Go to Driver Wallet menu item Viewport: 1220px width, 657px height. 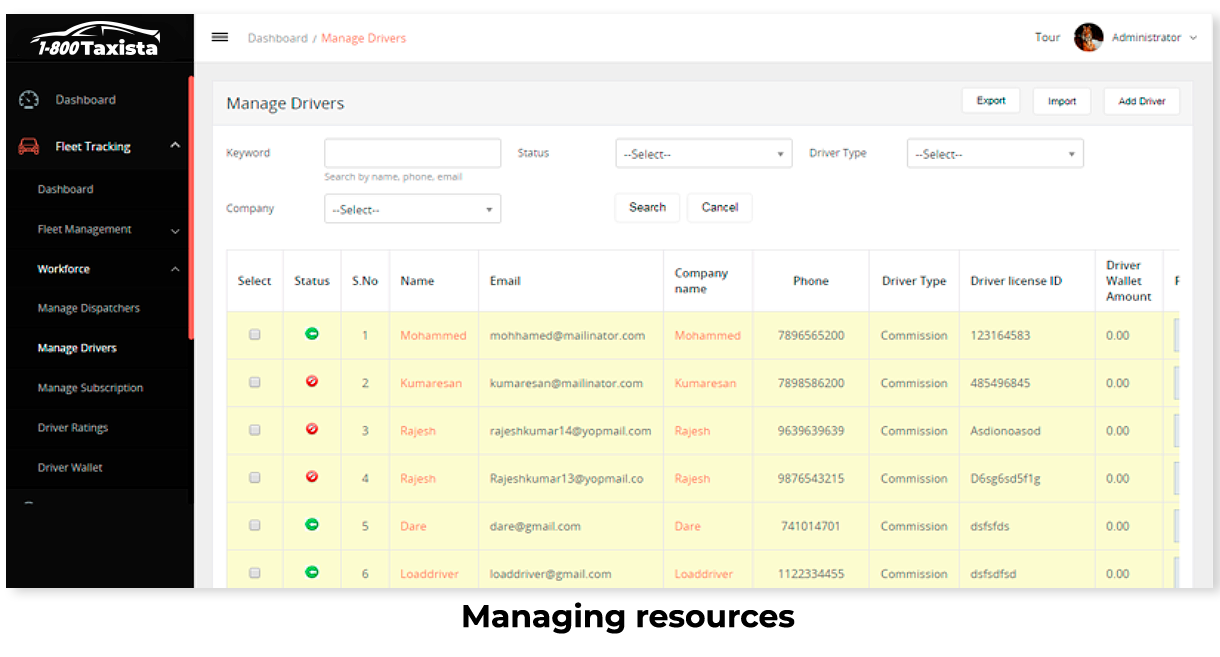70,467
